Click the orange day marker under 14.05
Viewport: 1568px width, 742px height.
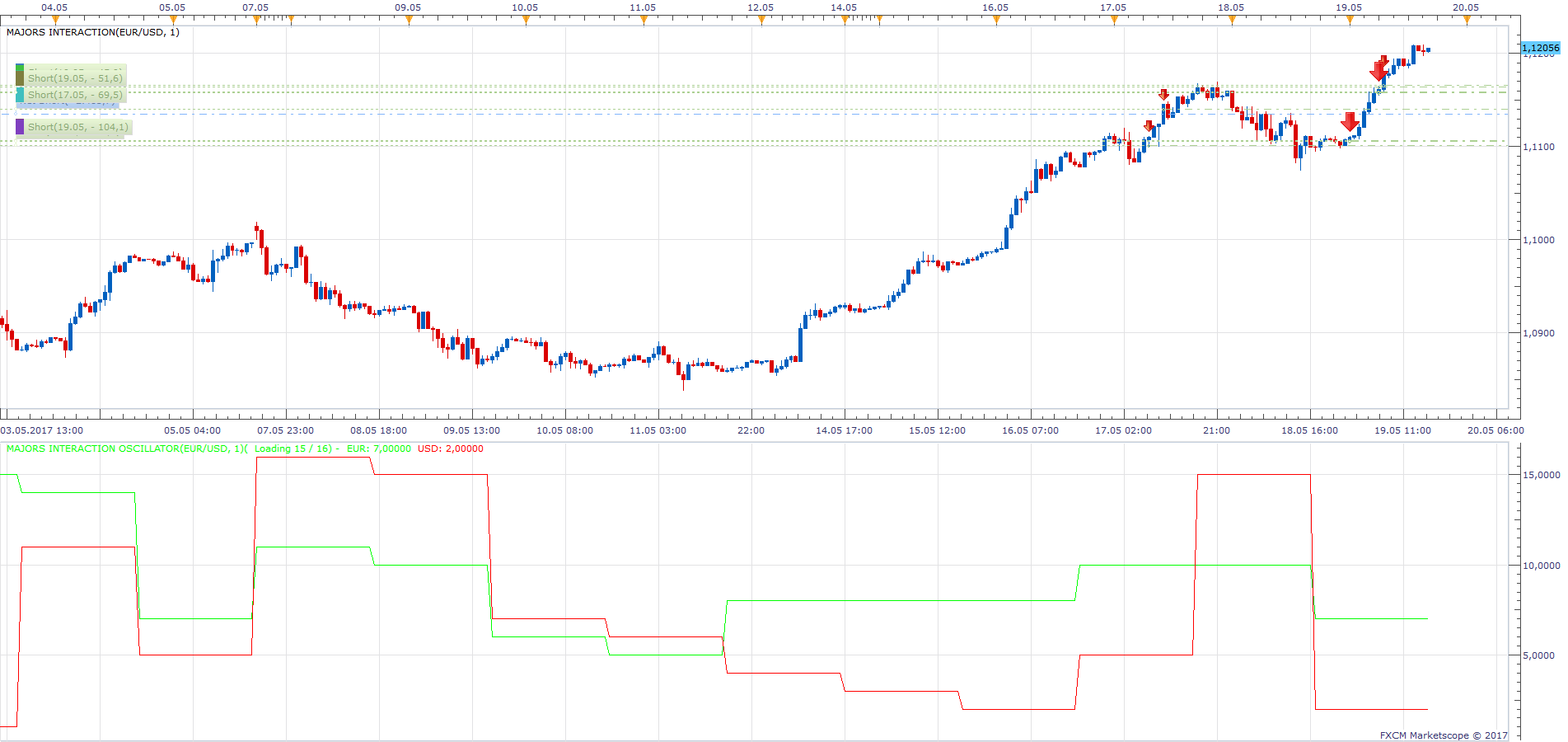coord(845,20)
